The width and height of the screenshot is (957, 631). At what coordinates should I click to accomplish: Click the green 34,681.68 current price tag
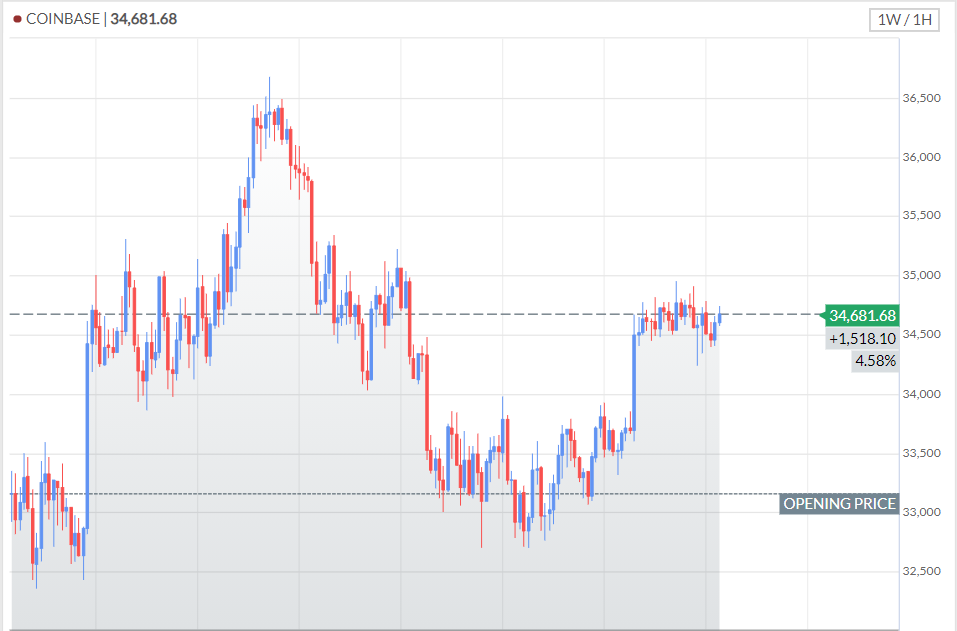coord(861,316)
